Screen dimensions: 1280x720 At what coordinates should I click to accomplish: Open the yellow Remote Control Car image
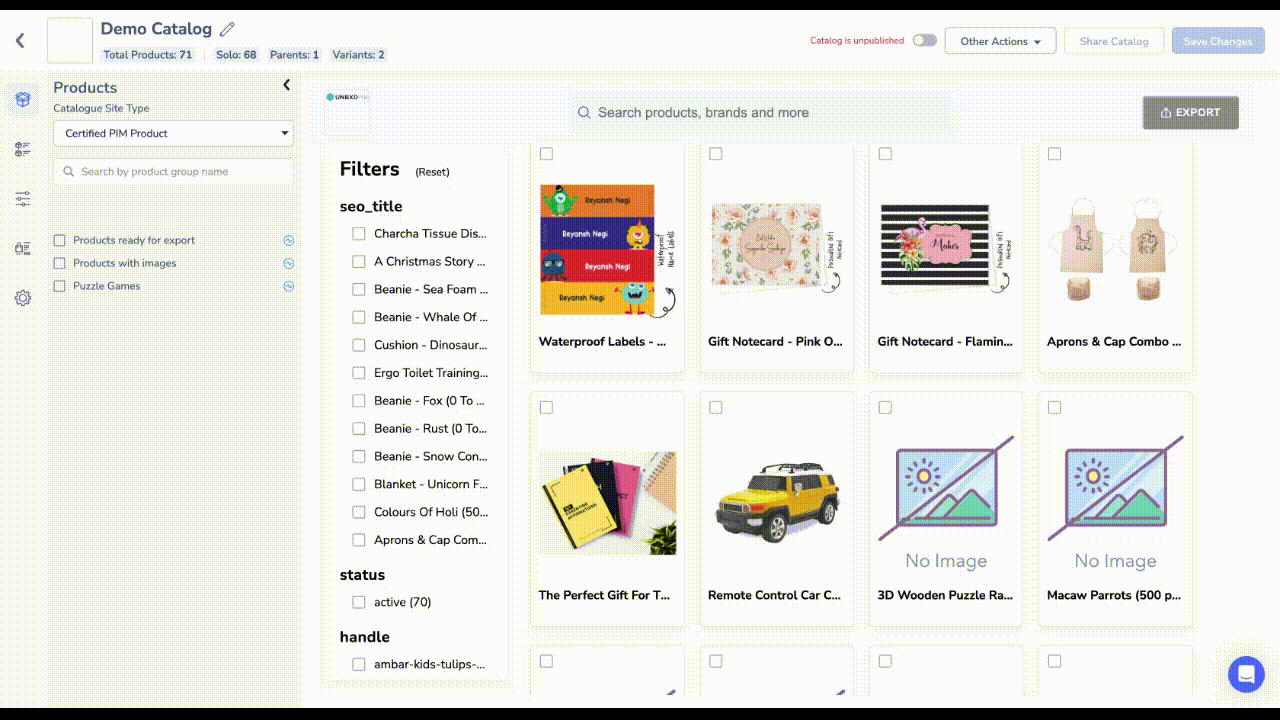click(x=777, y=503)
